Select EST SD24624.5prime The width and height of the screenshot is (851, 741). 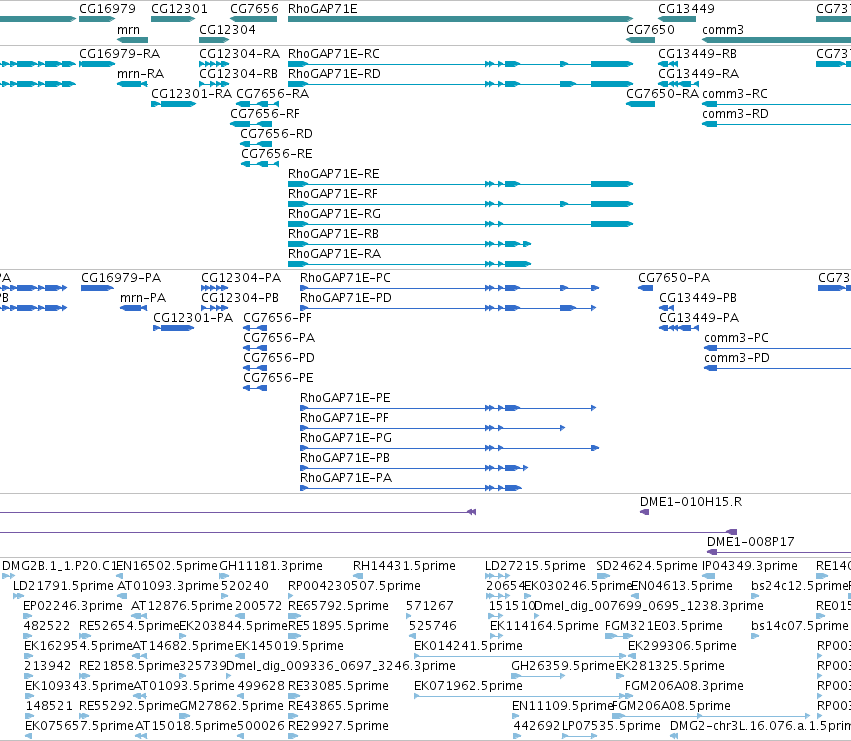tap(646, 567)
